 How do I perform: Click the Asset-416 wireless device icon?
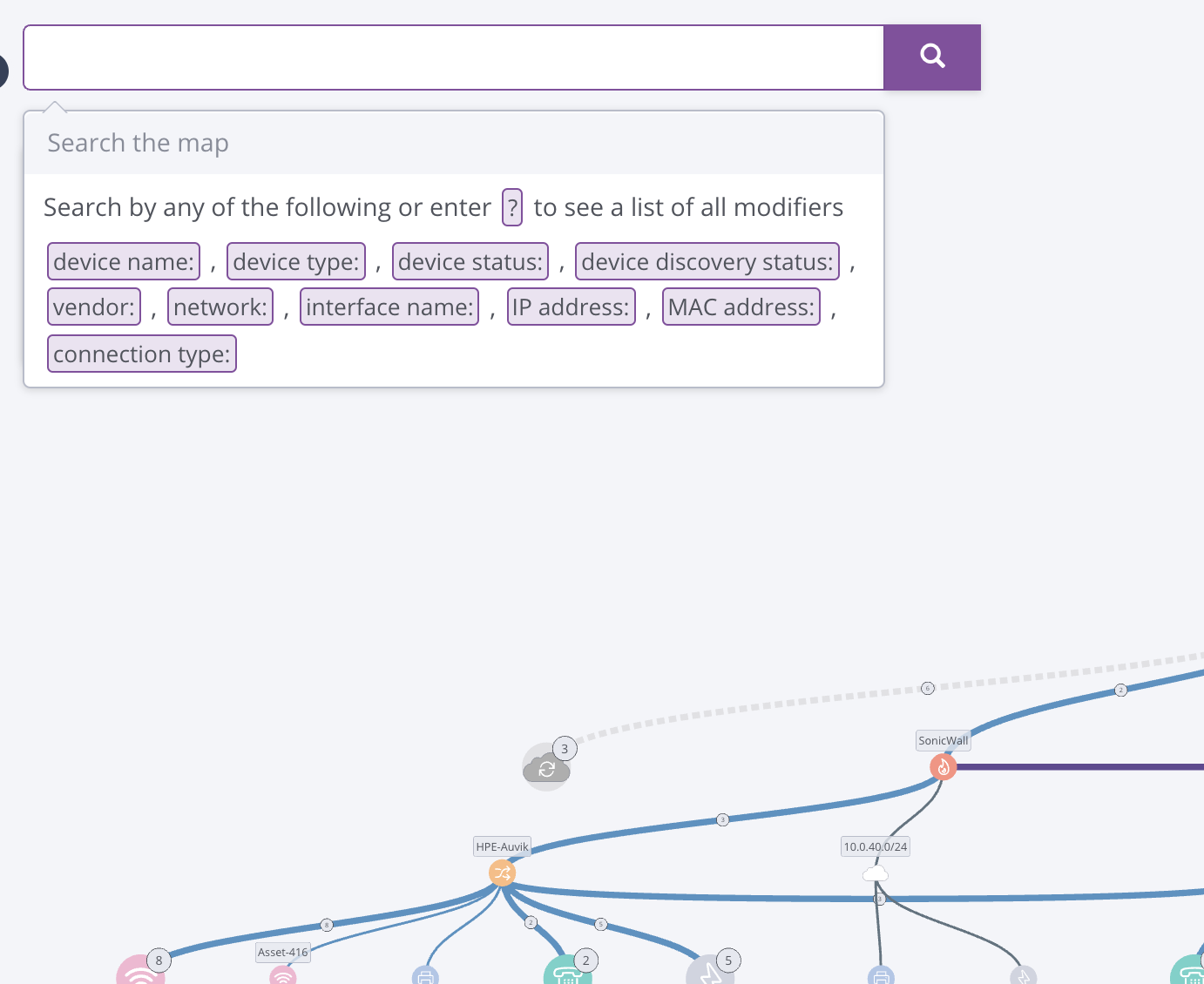pyautogui.click(x=283, y=977)
